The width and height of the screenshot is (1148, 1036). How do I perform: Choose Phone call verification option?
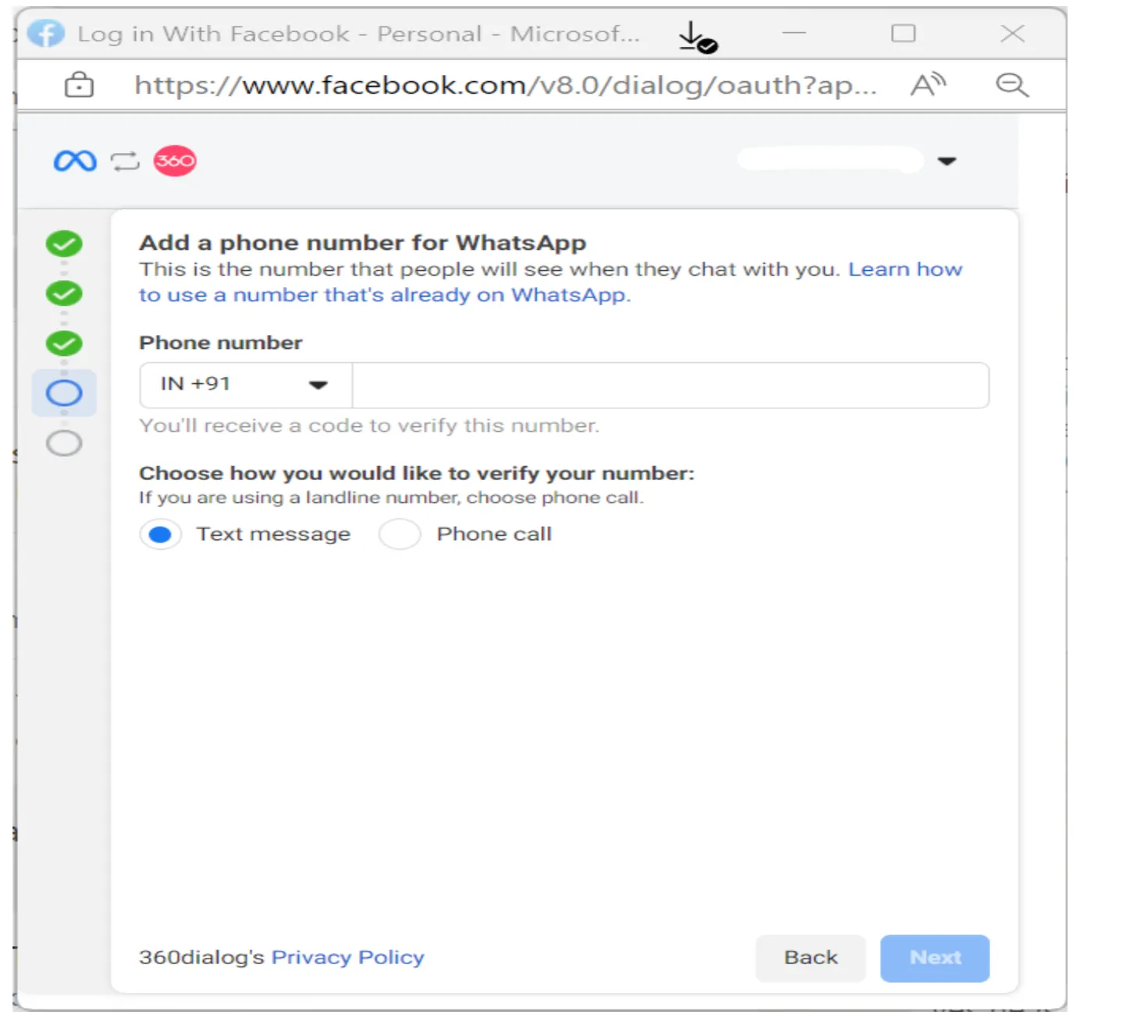400,535
